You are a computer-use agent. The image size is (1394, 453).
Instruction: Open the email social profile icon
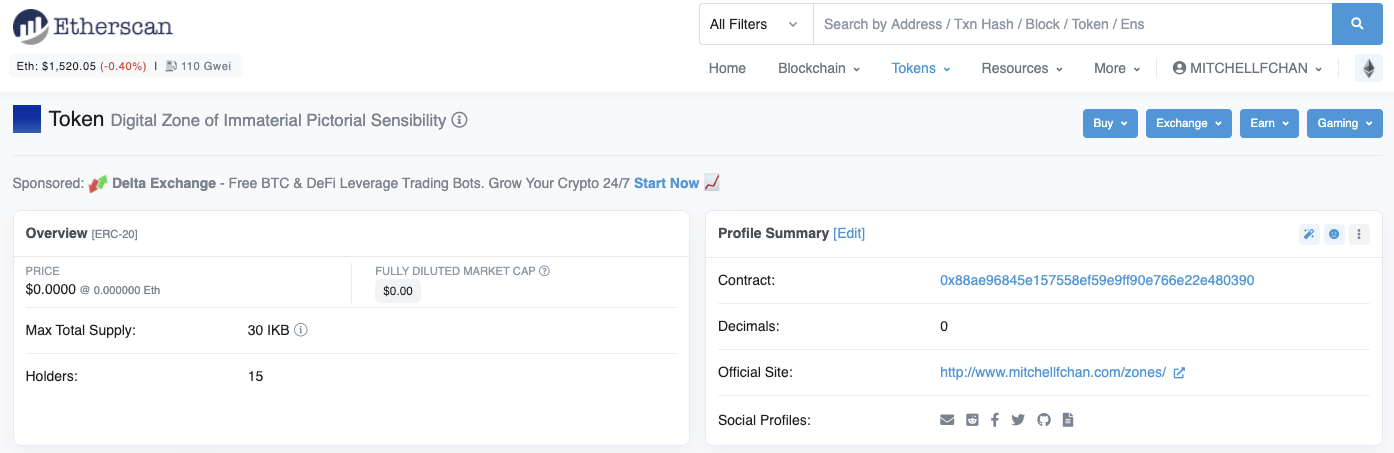point(947,420)
